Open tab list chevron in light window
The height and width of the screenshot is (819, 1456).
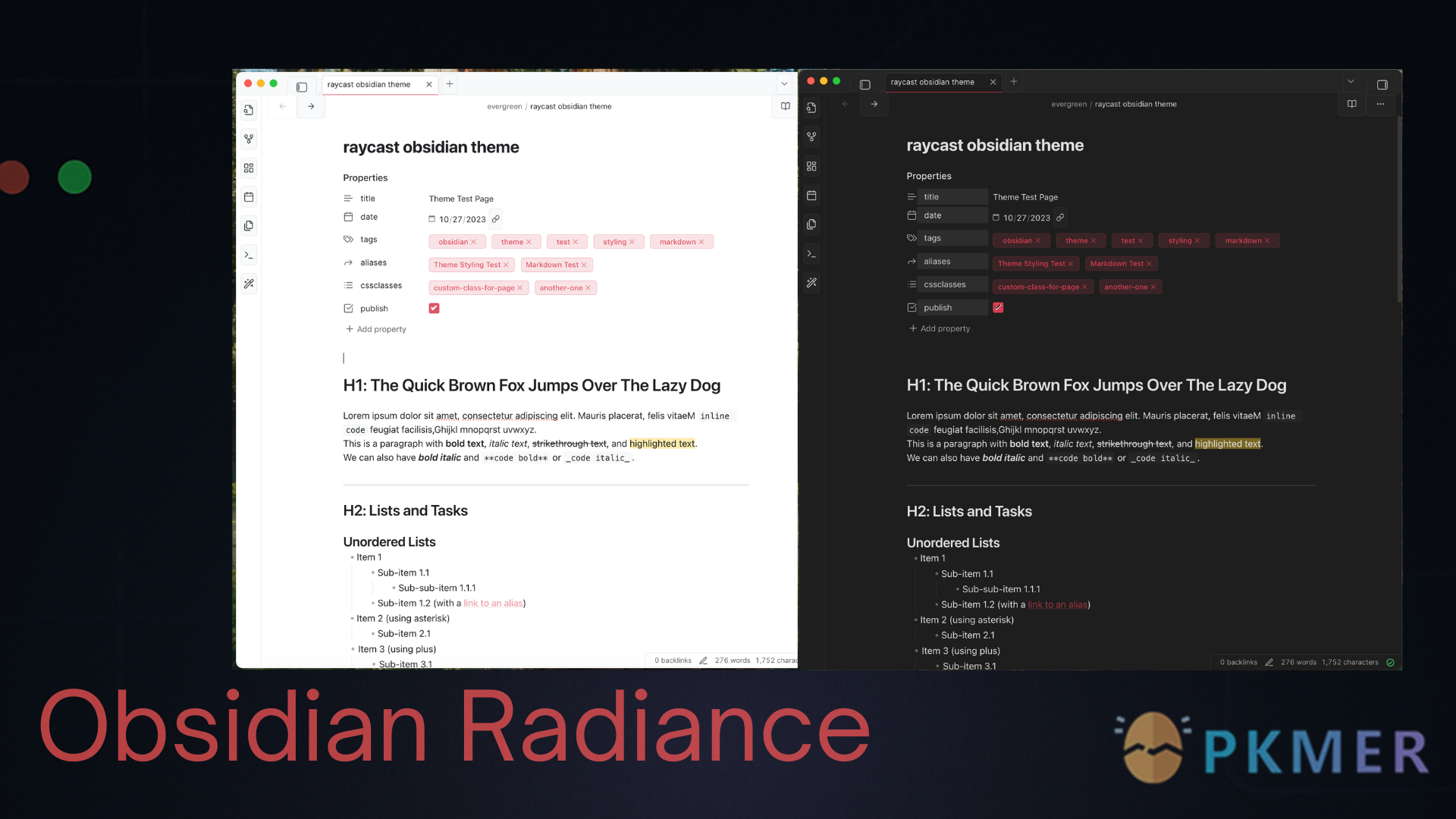[x=784, y=84]
